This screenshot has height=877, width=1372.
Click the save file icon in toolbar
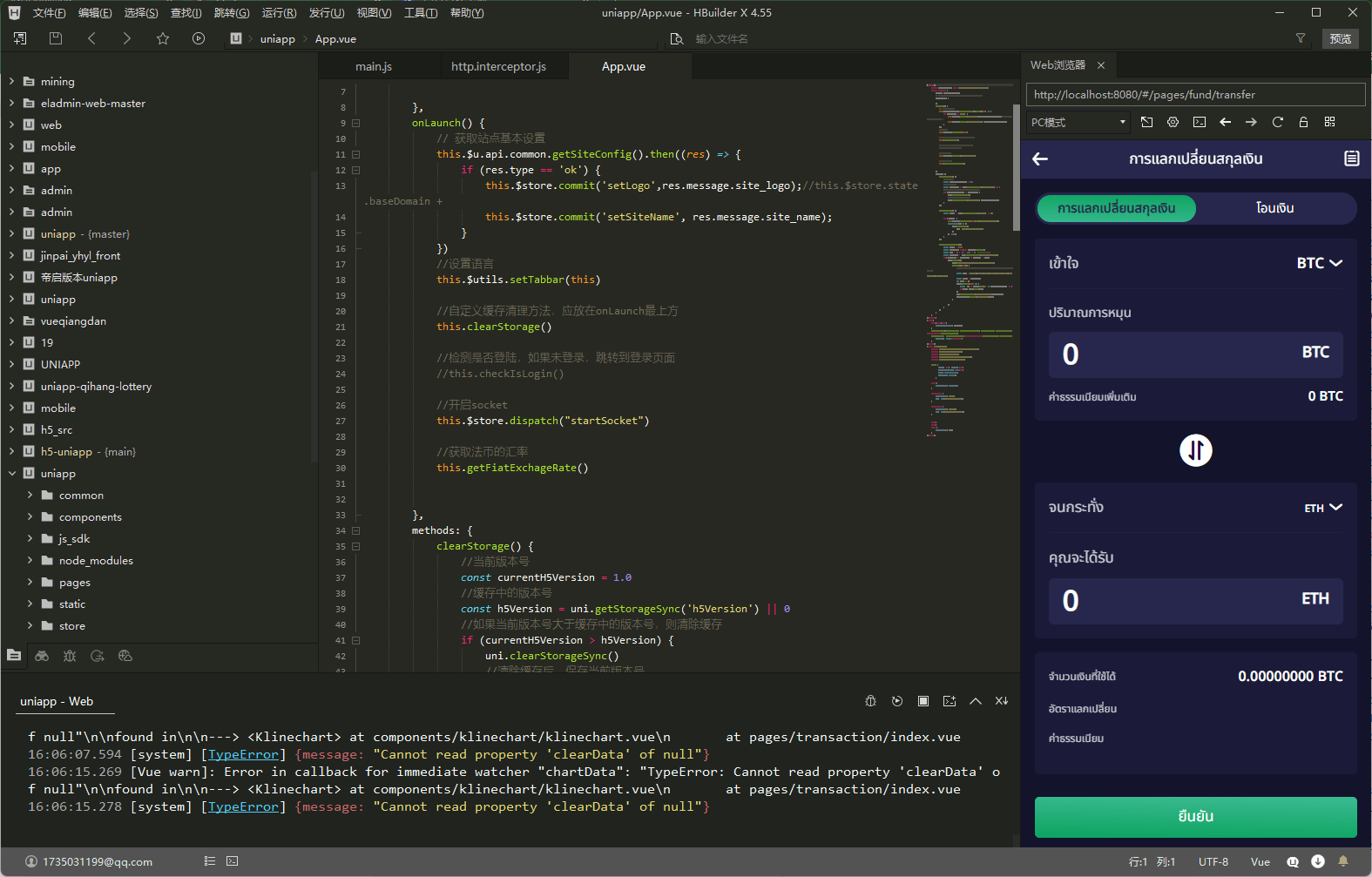pyautogui.click(x=56, y=38)
